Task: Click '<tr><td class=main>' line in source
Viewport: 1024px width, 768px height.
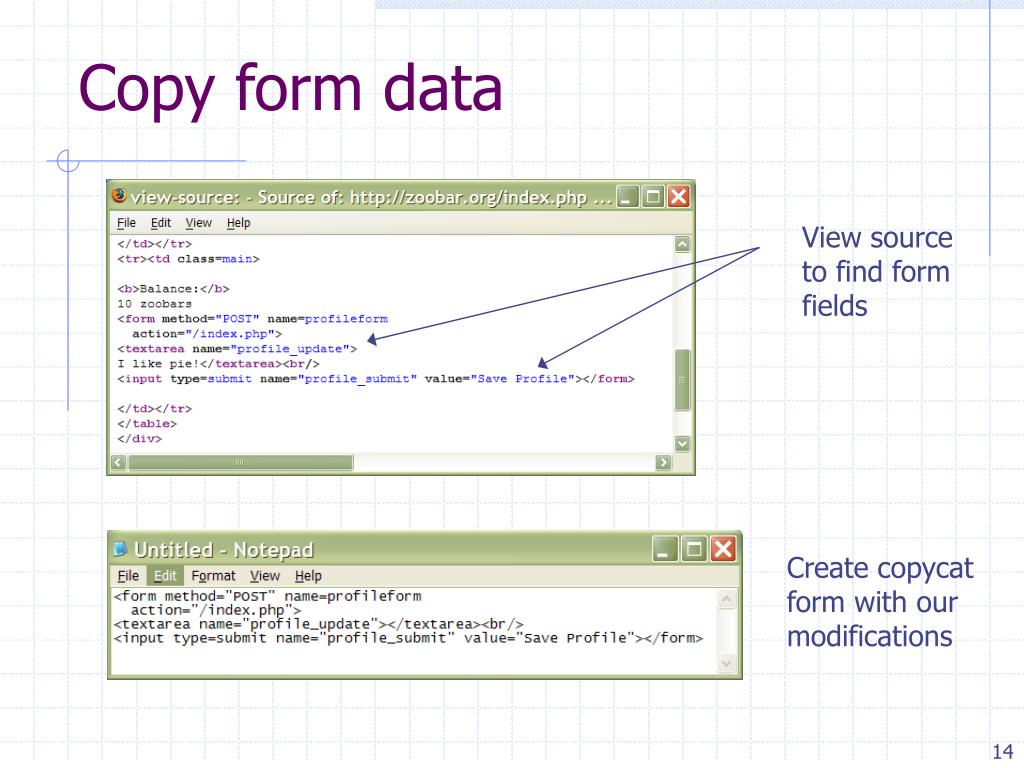Action: (x=188, y=259)
